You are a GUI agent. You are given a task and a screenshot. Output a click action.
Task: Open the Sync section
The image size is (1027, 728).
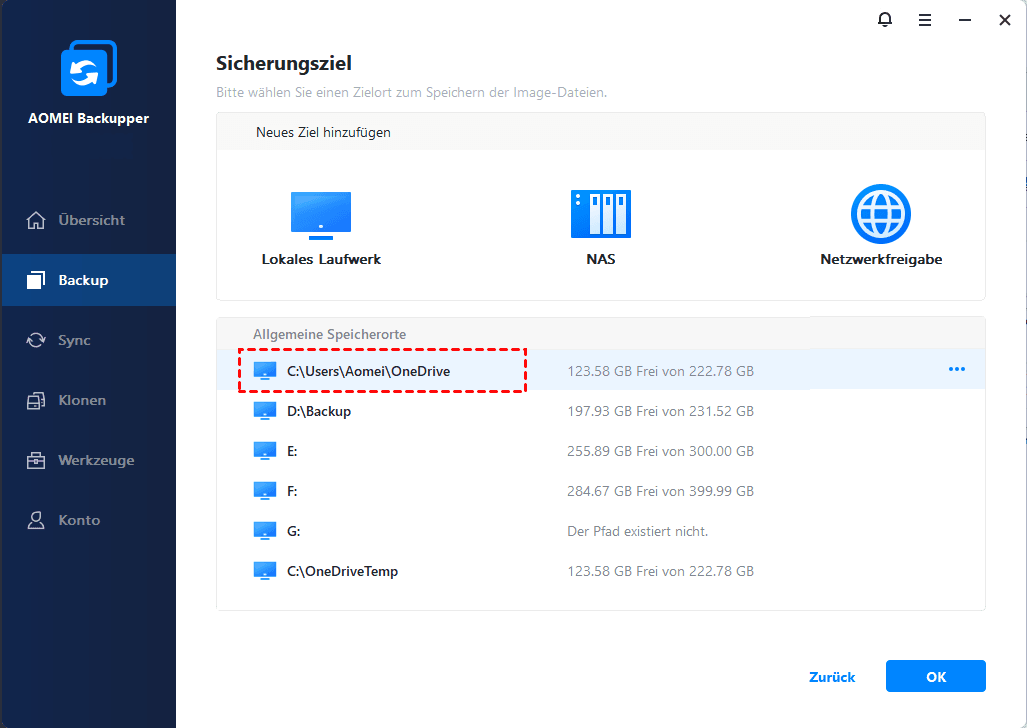coord(88,340)
